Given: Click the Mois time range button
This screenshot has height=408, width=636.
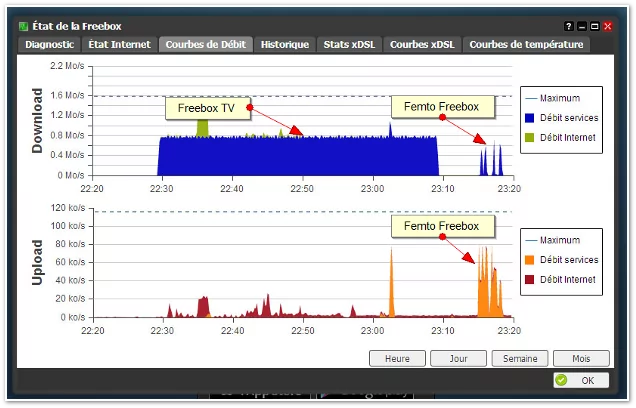Looking at the screenshot, I should coord(581,358).
